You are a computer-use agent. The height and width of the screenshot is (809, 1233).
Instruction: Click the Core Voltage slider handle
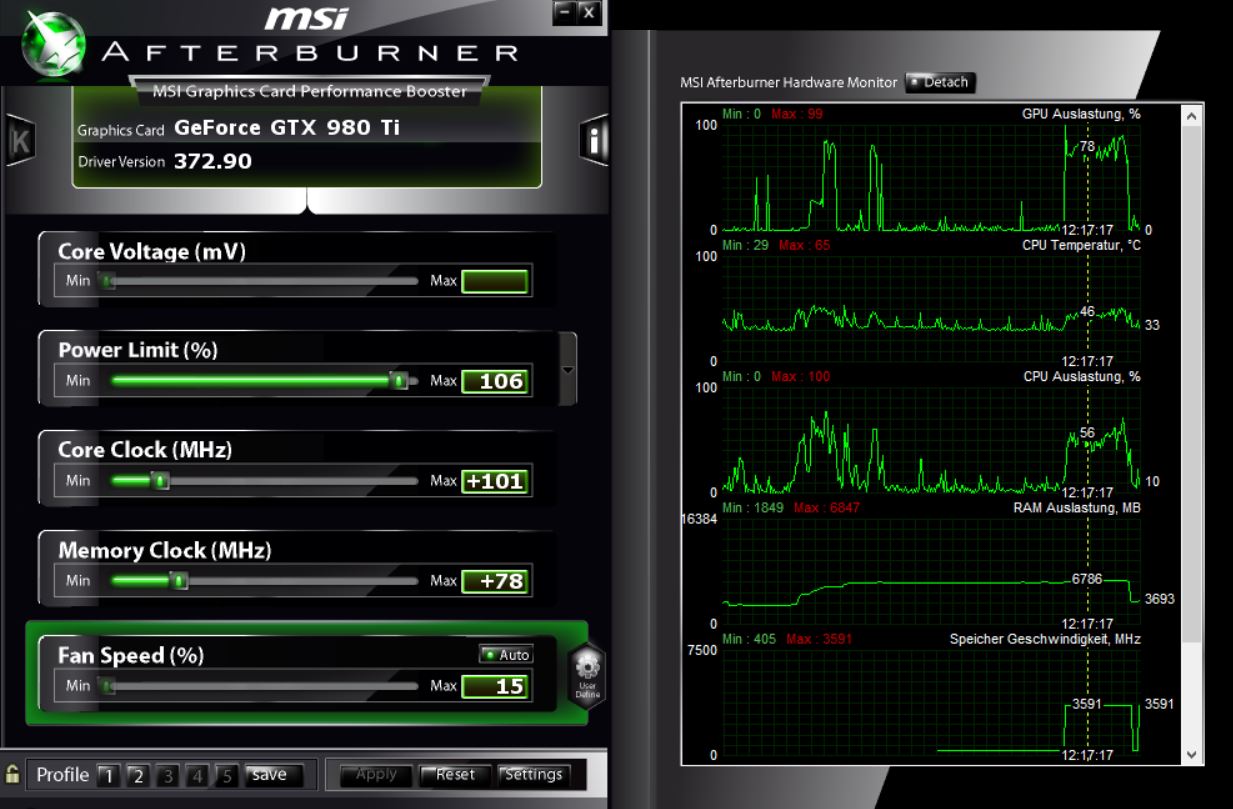coord(108,281)
